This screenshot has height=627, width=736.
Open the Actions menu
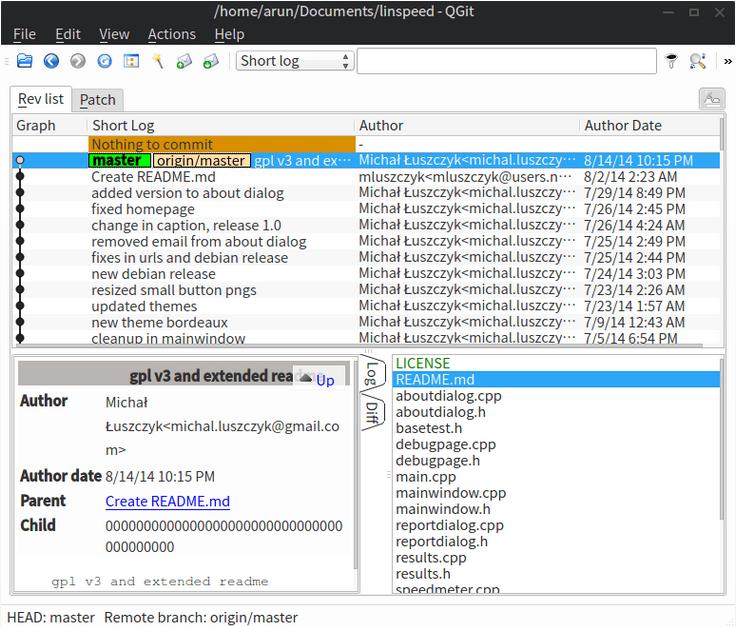pos(172,34)
